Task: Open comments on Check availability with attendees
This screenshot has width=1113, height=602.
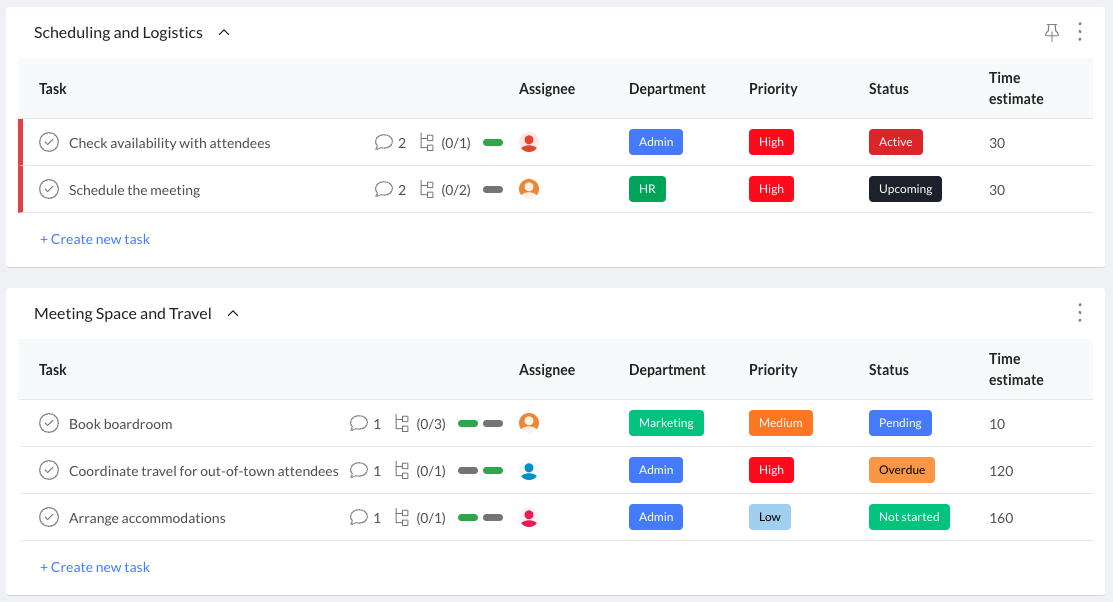Action: point(383,143)
